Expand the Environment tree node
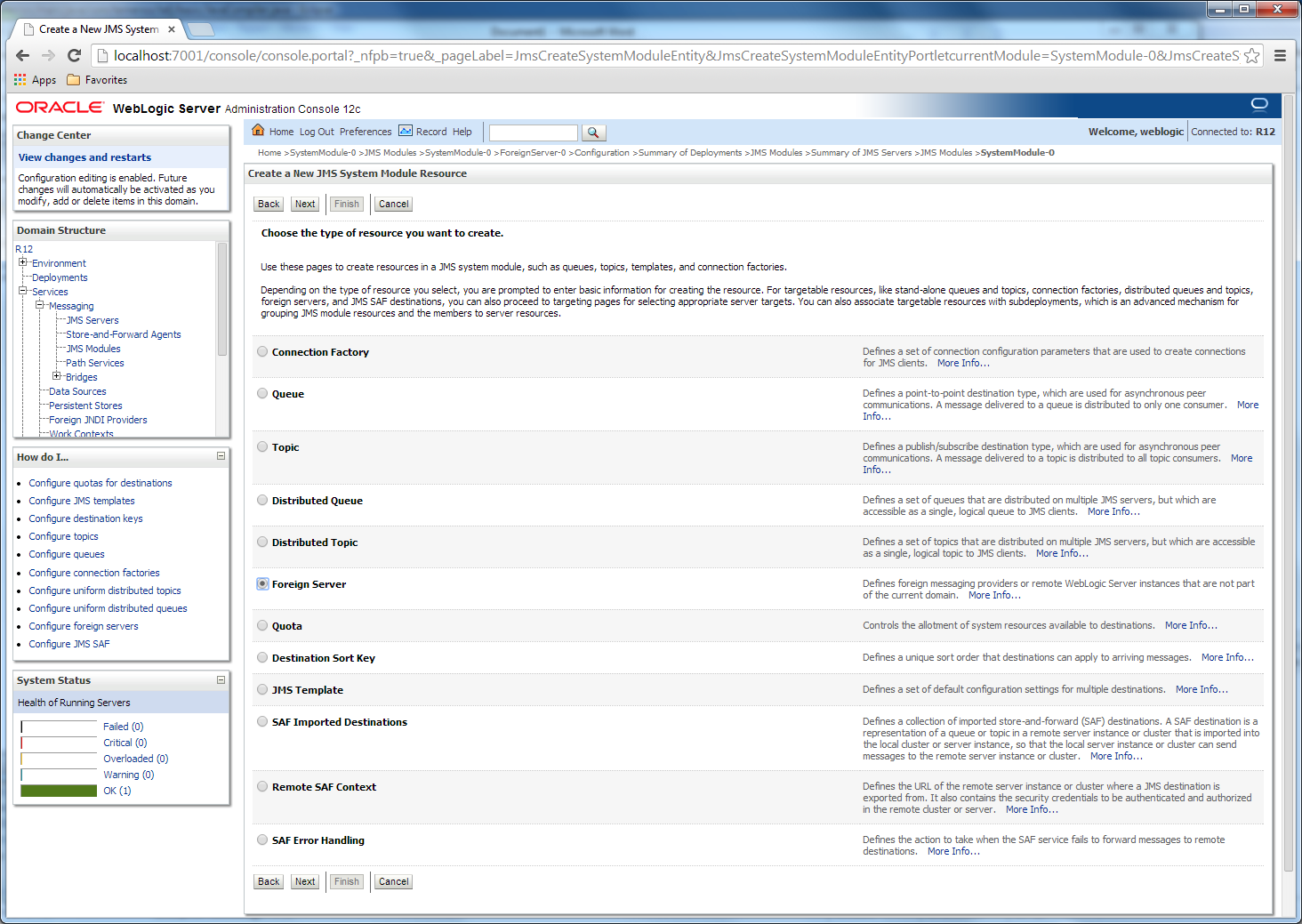The image size is (1302, 924). 23,262
